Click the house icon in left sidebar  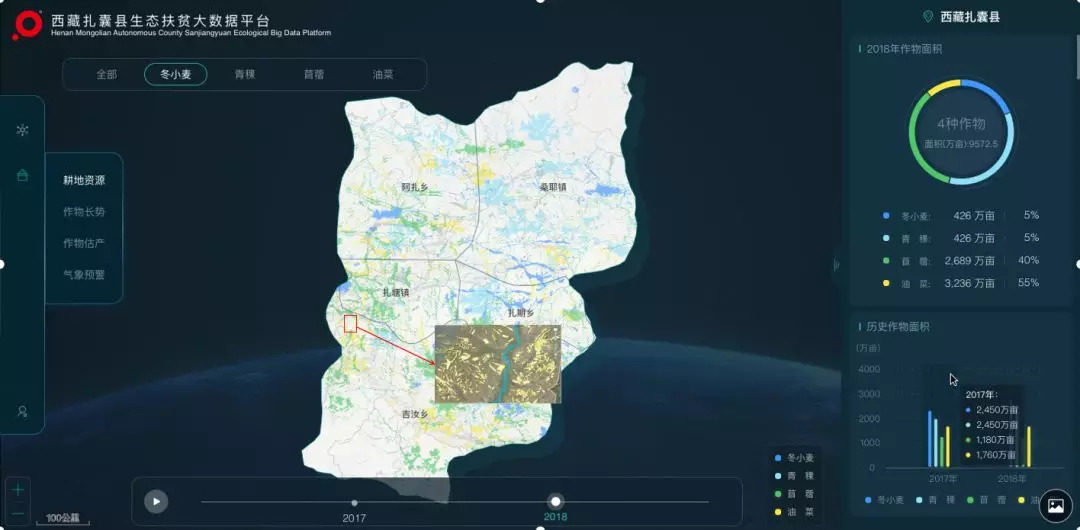click(x=22, y=175)
